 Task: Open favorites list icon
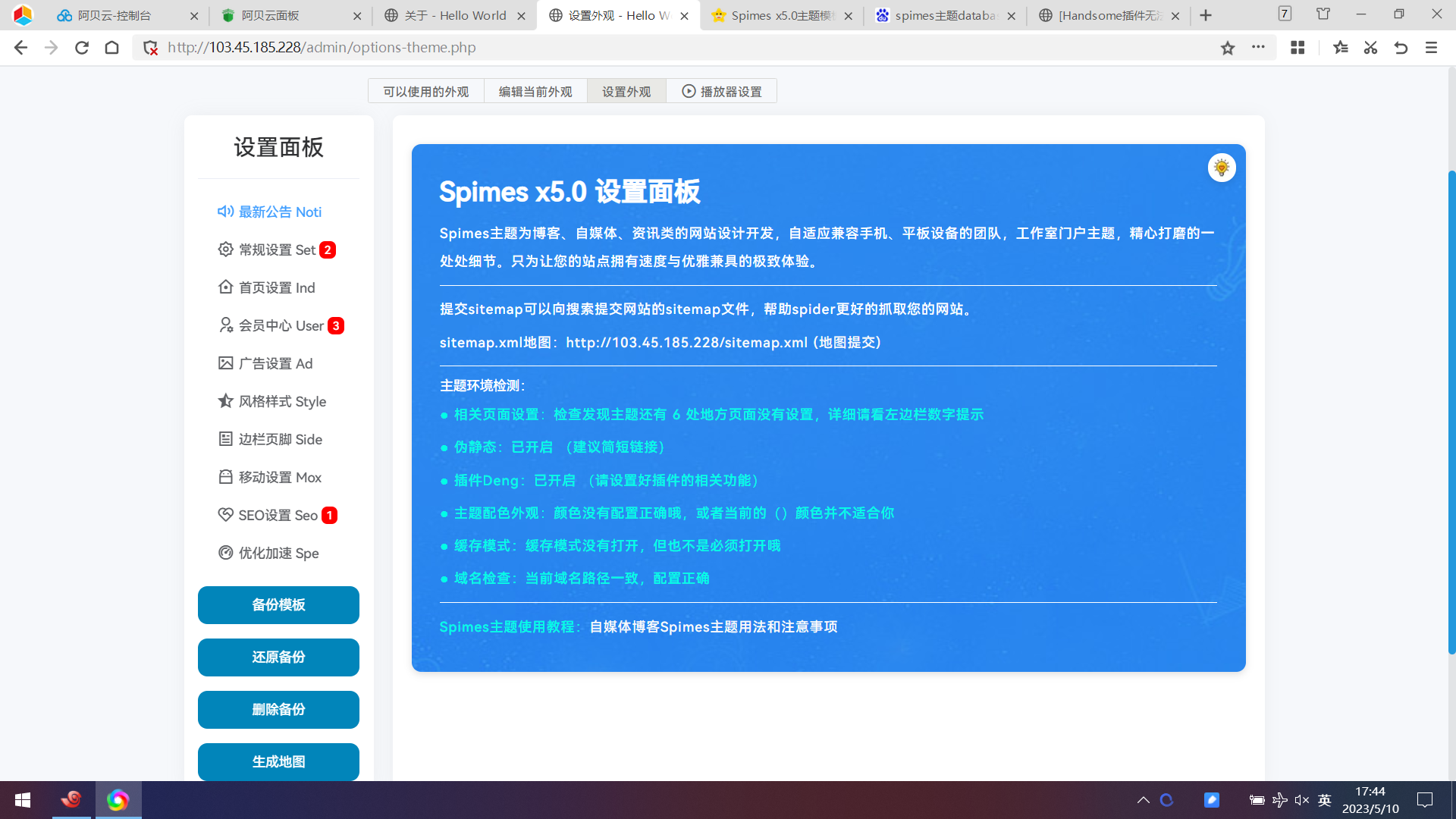click(1341, 48)
